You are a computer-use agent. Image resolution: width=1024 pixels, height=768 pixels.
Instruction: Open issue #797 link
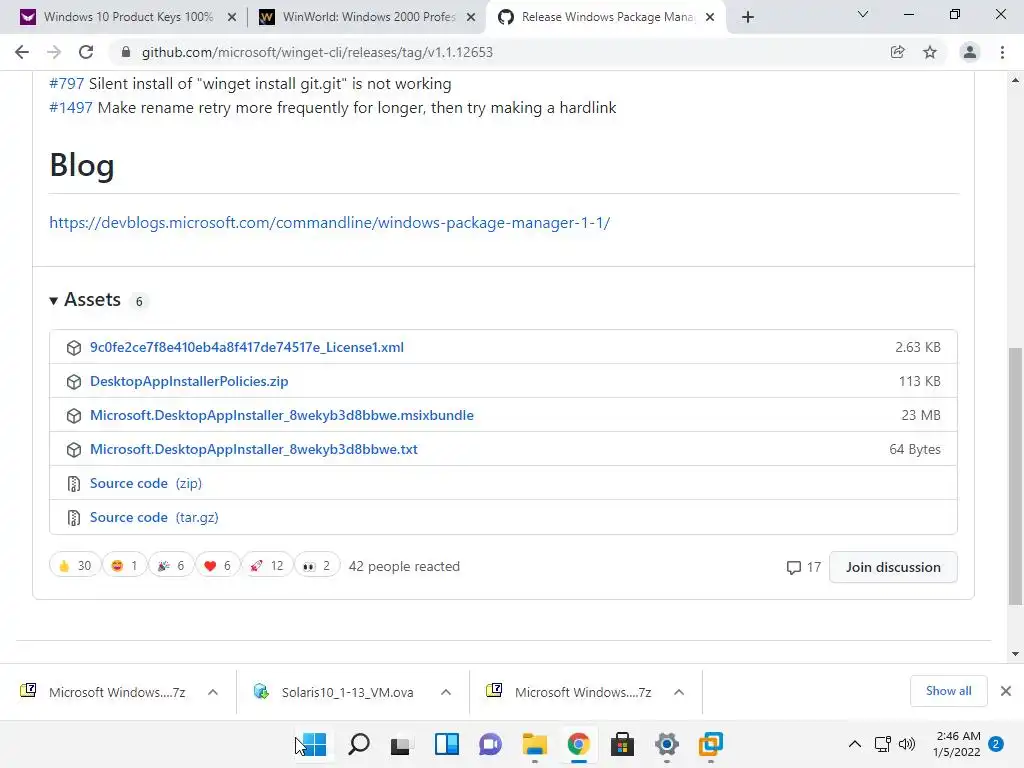67,84
